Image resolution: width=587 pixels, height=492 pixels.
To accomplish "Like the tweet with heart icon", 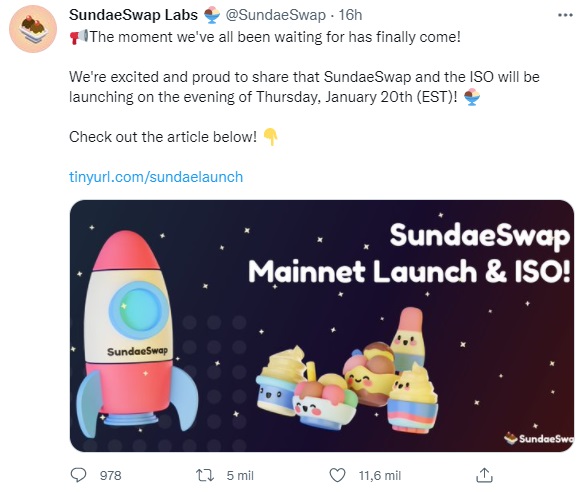I will 337,476.
